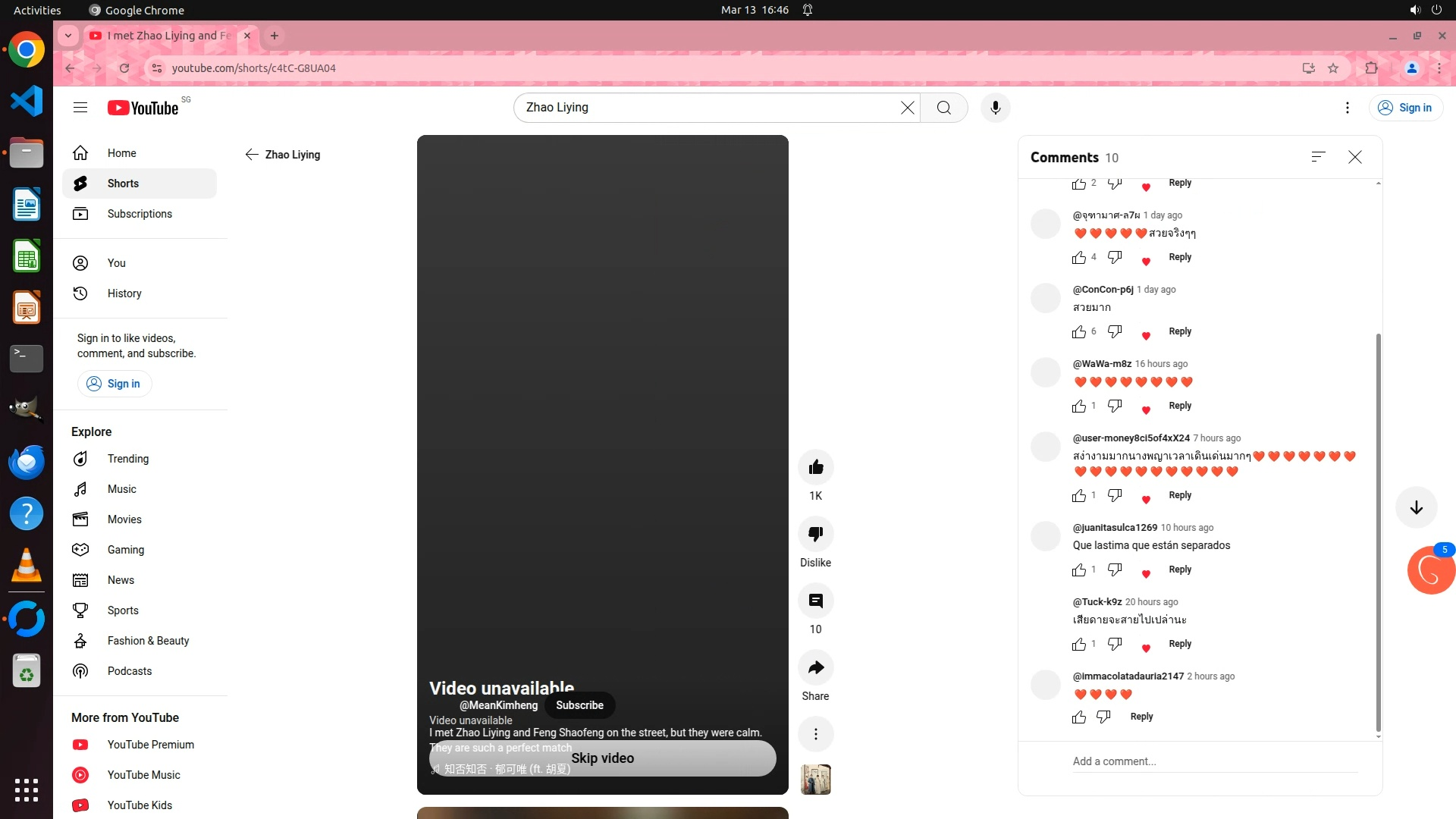The width and height of the screenshot is (1456, 819).
Task: Click the comments bubble icon showing 10
Action: pos(815,601)
